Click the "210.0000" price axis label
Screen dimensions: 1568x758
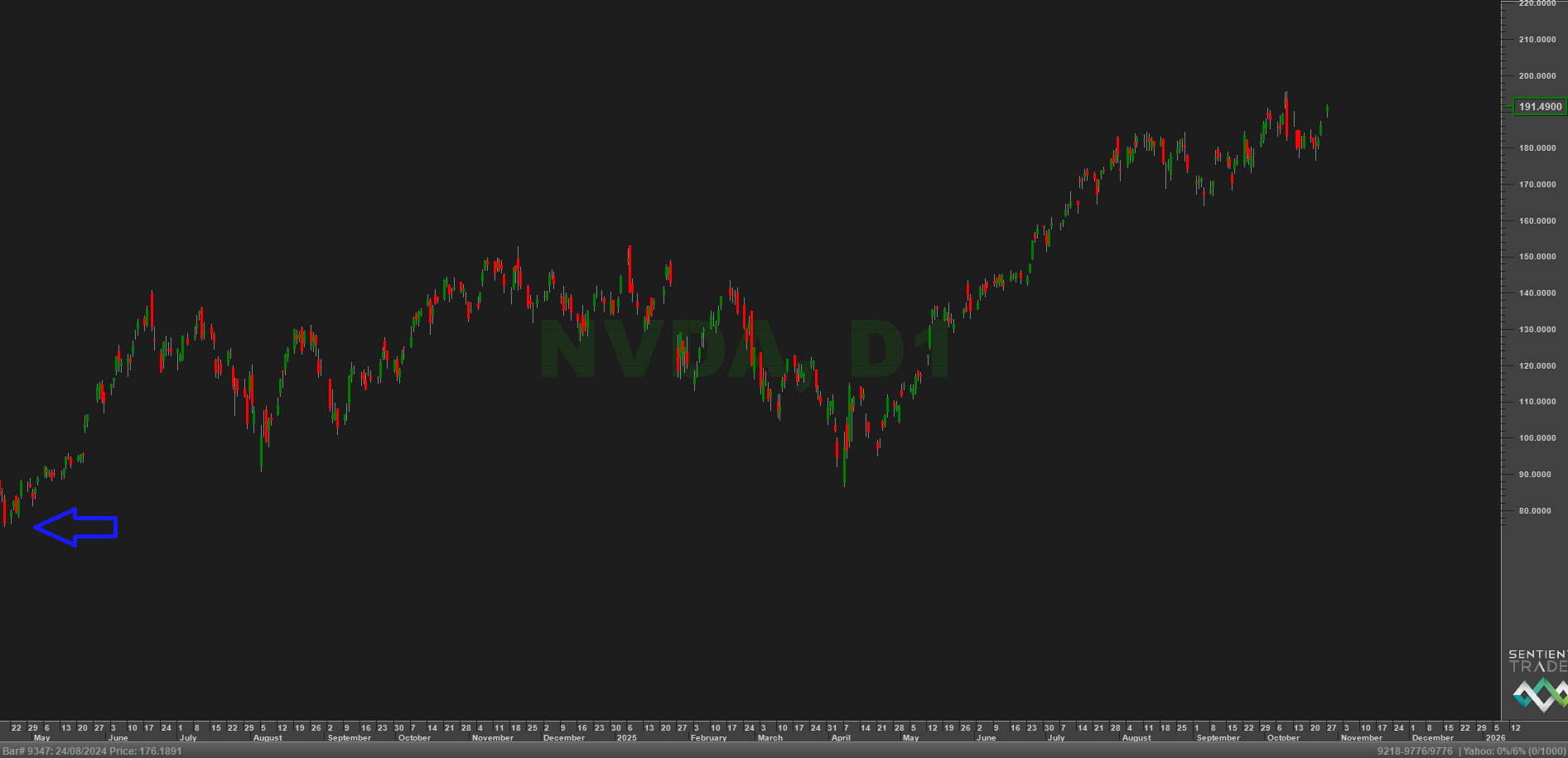(x=1537, y=40)
